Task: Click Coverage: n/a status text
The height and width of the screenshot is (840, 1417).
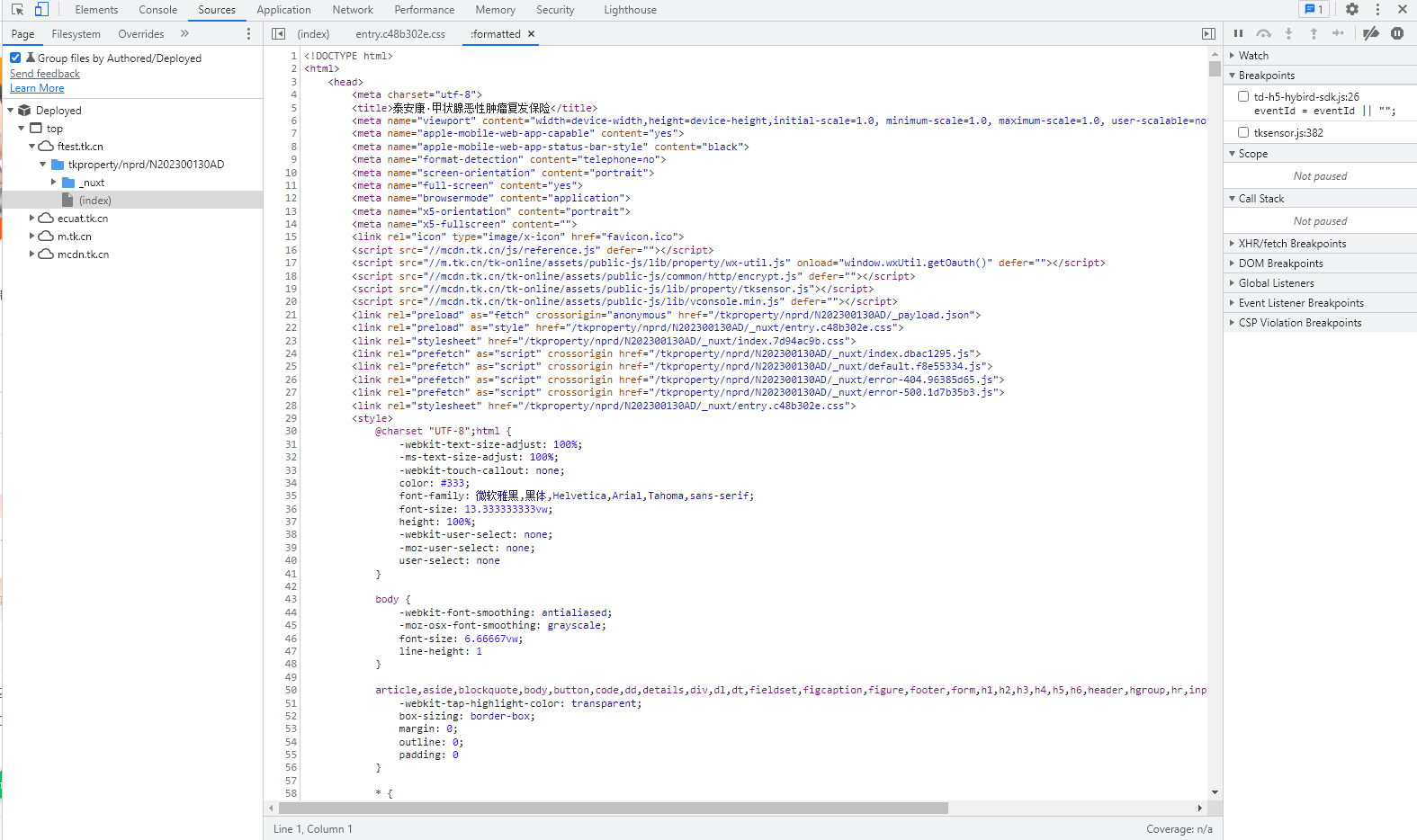Action: pyautogui.click(x=1179, y=829)
